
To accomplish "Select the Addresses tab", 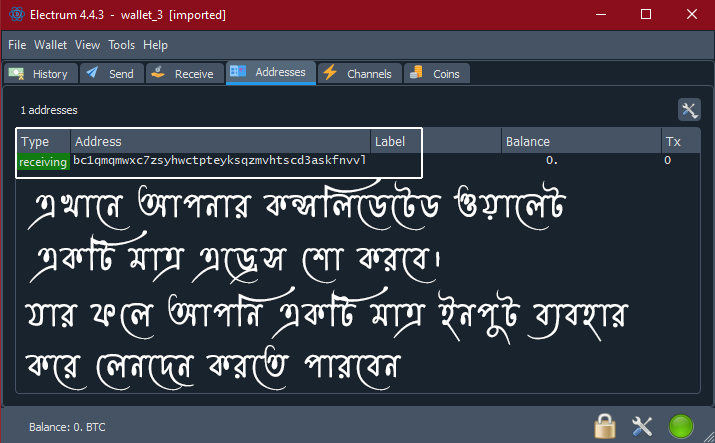I will click(x=271, y=72).
